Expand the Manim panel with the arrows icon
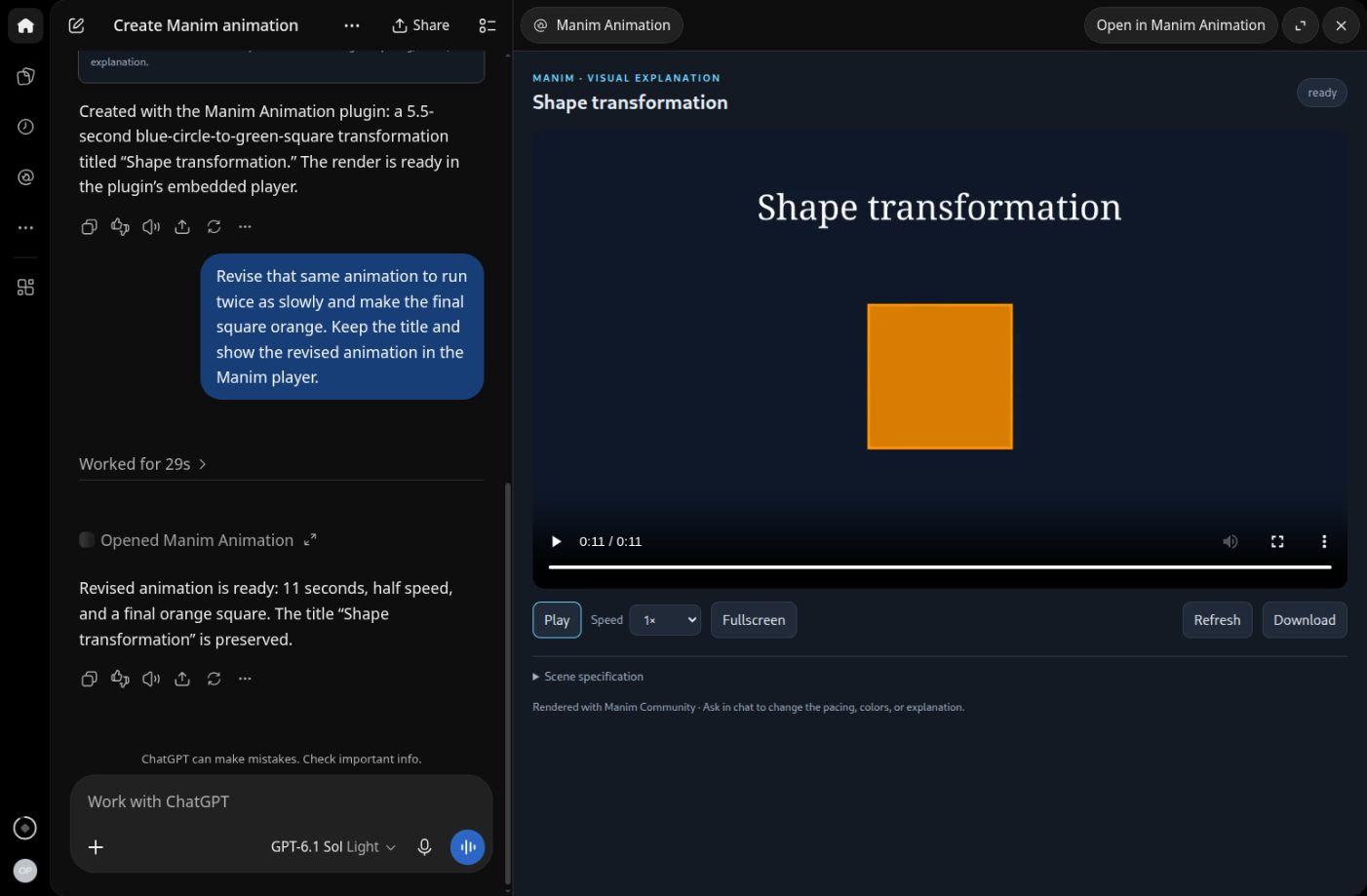 [x=1301, y=25]
